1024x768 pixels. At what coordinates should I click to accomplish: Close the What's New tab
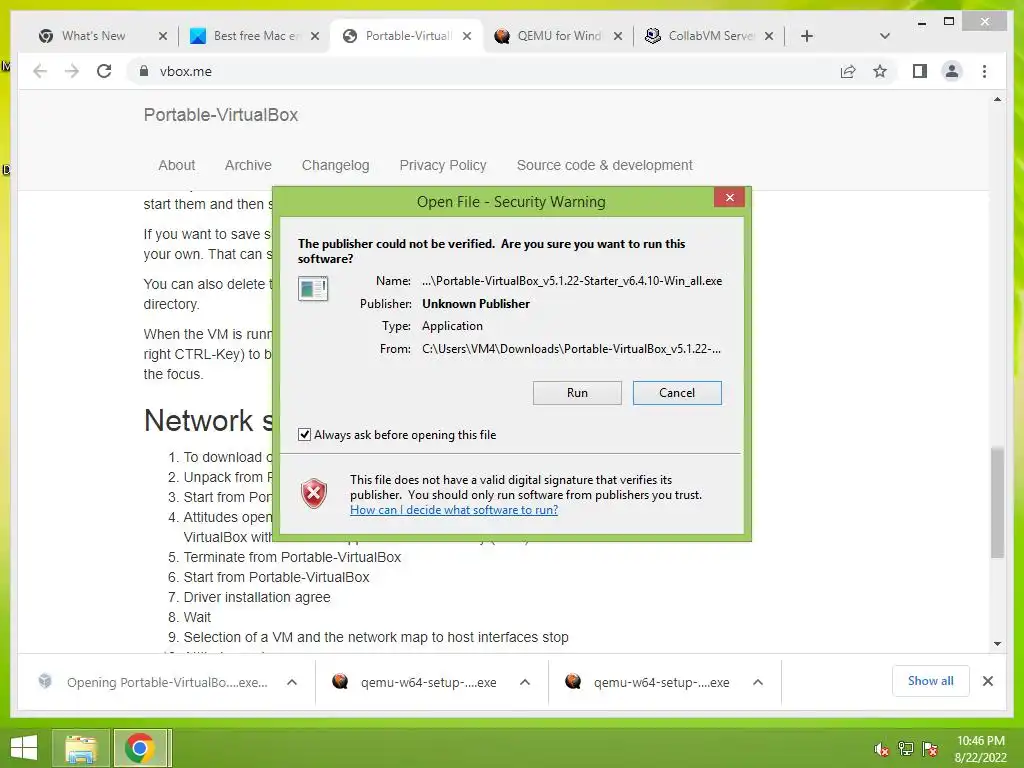coord(163,37)
